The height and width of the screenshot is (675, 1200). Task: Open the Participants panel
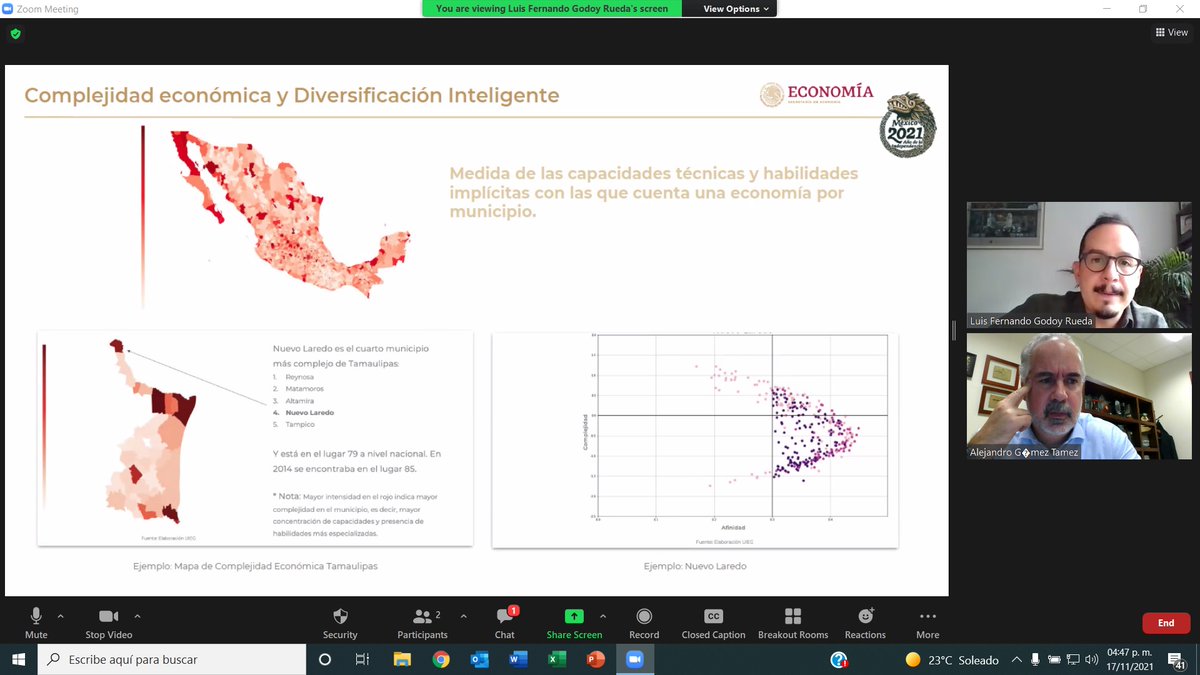tap(423, 623)
